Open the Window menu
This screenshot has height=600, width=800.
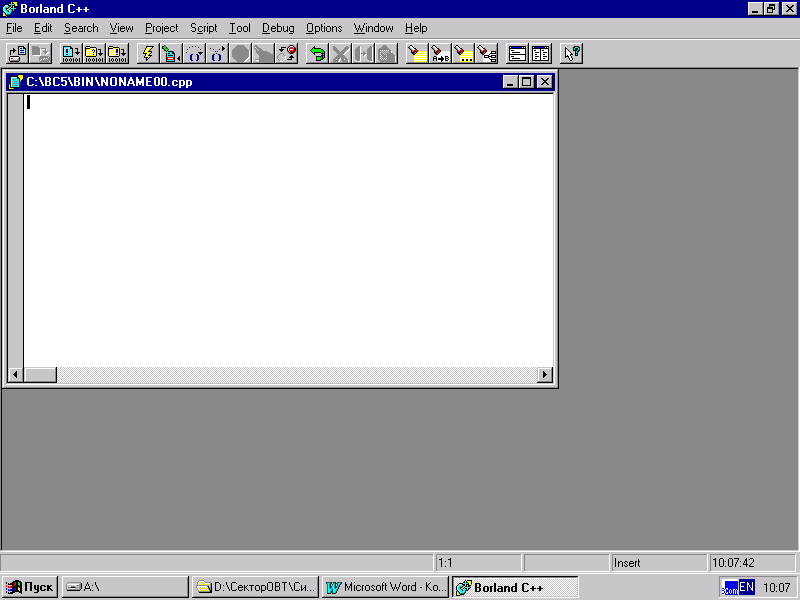point(373,28)
